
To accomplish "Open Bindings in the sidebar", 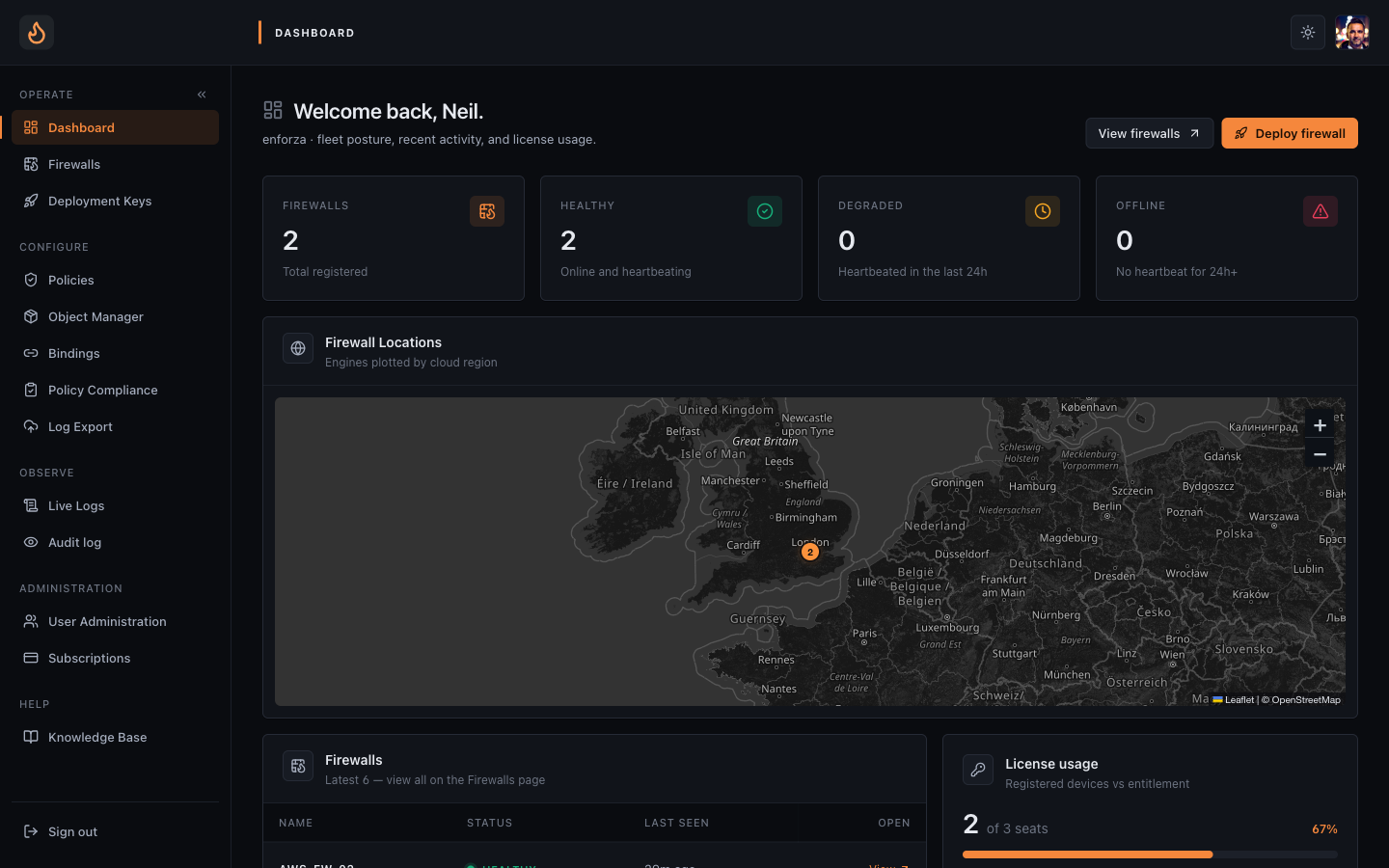I will [115, 353].
